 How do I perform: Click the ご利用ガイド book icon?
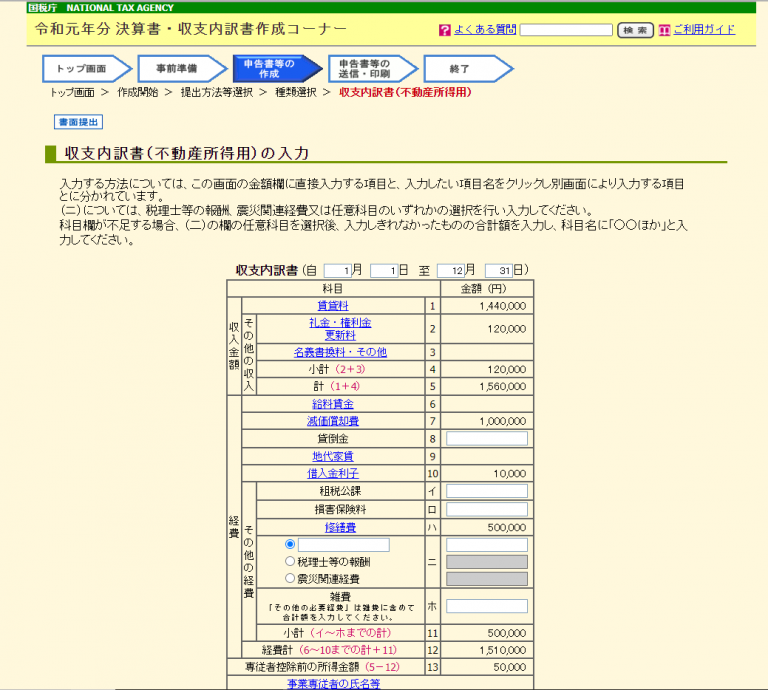pyautogui.click(x=664, y=30)
